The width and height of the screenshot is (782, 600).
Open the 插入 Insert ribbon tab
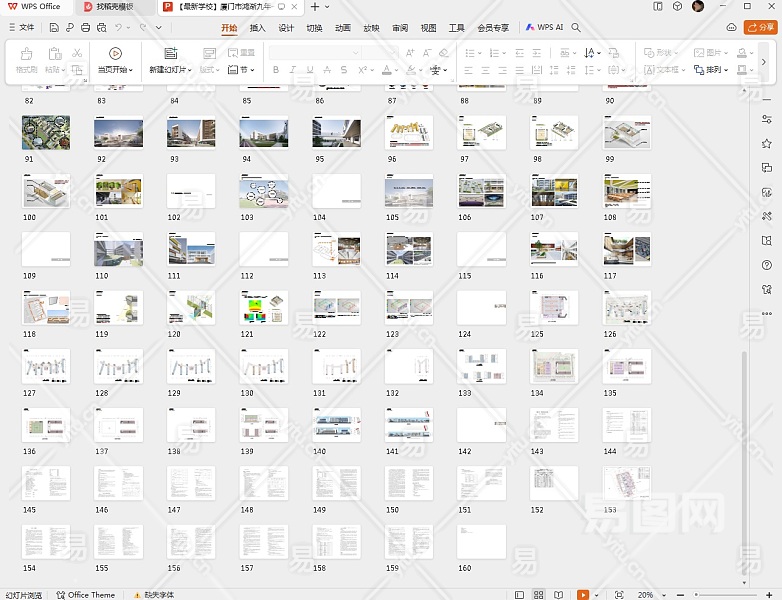pos(258,28)
